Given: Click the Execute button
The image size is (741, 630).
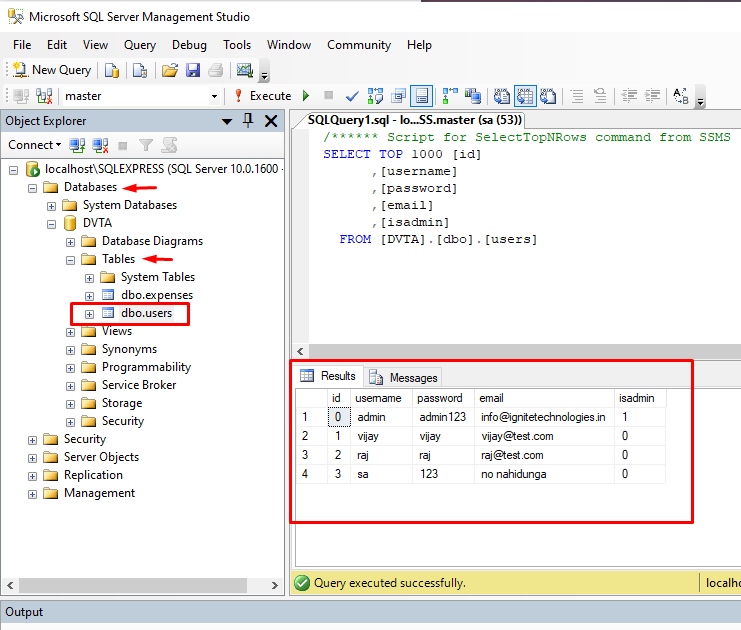Looking at the screenshot, I should (x=263, y=96).
